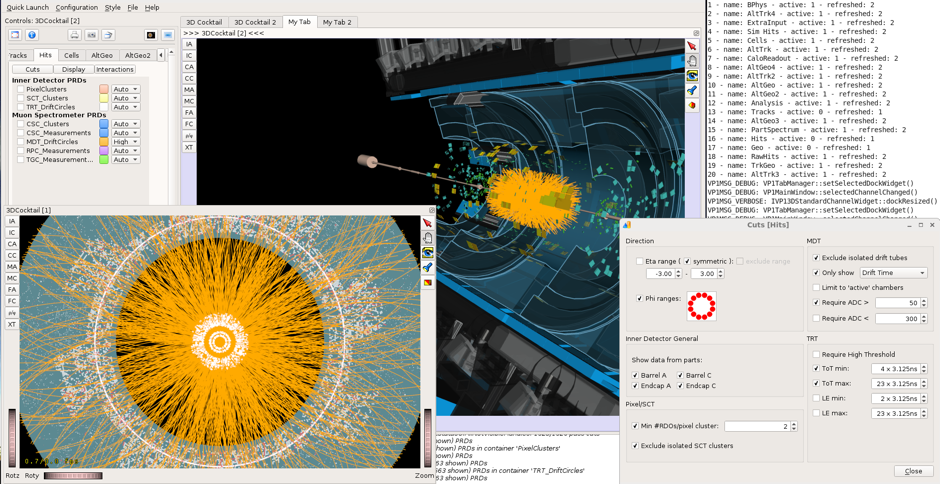Viewport: 940px width, 484px height.
Task: Select the hand navigation tool in 3DCocktail [1]
Action: [x=427, y=238]
